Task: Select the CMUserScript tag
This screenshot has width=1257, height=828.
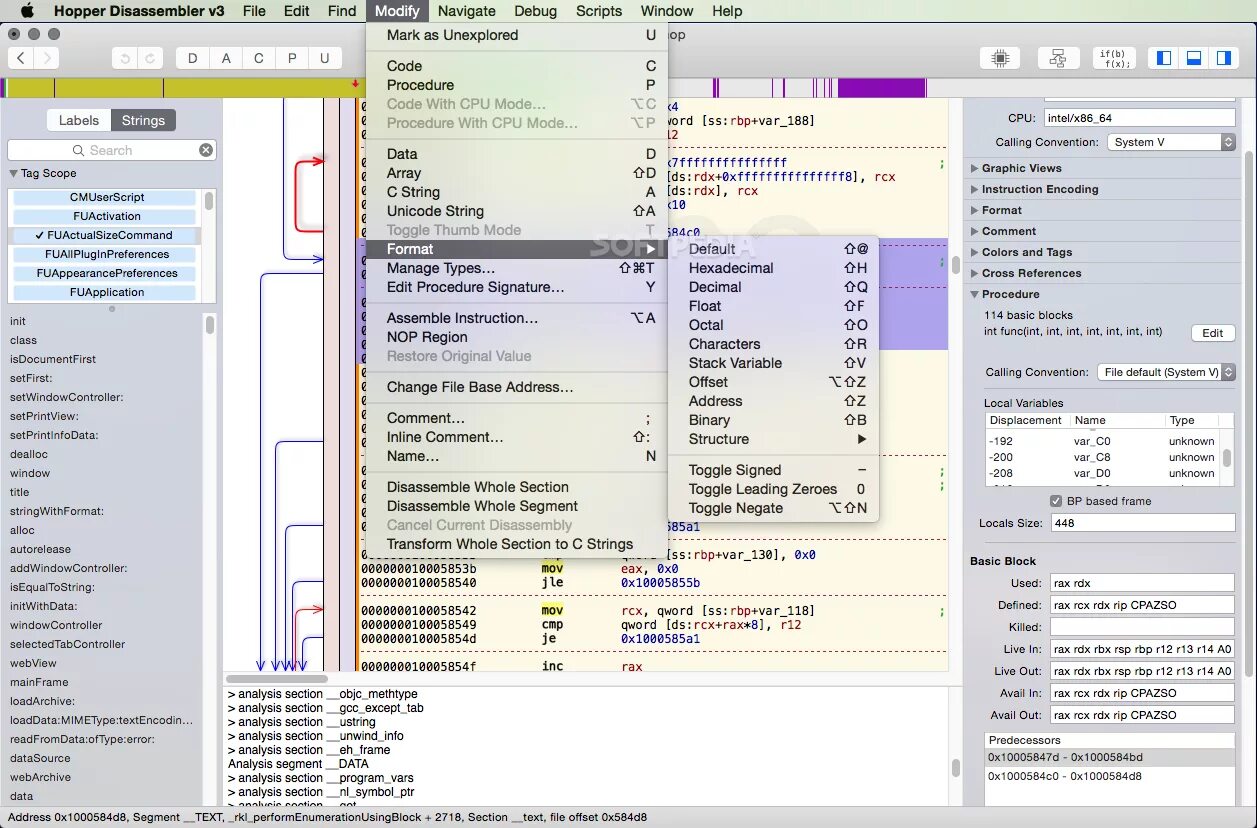Action: 107,197
